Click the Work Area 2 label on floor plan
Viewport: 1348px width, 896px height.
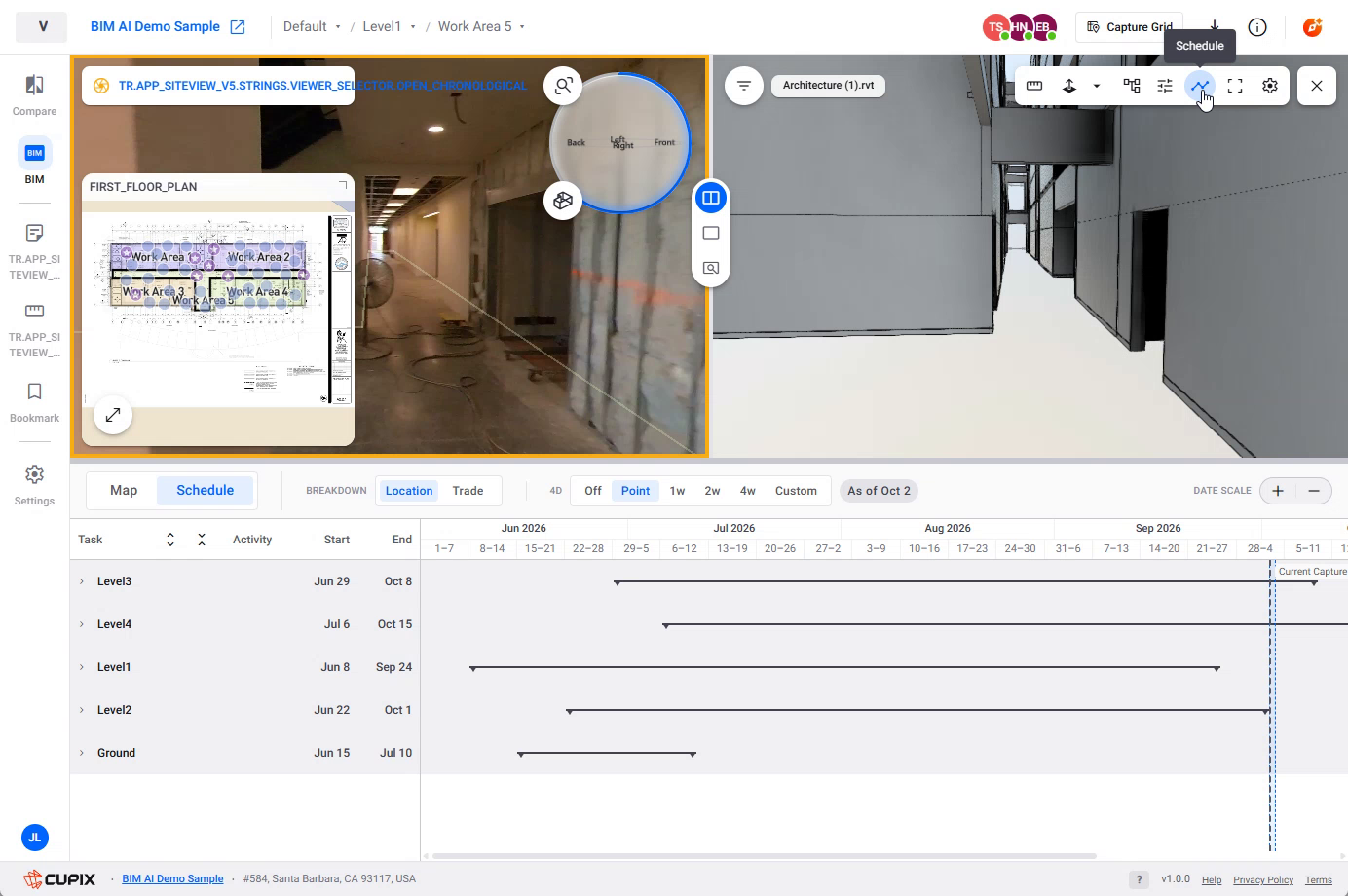pyautogui.click(x=258, y=257)
